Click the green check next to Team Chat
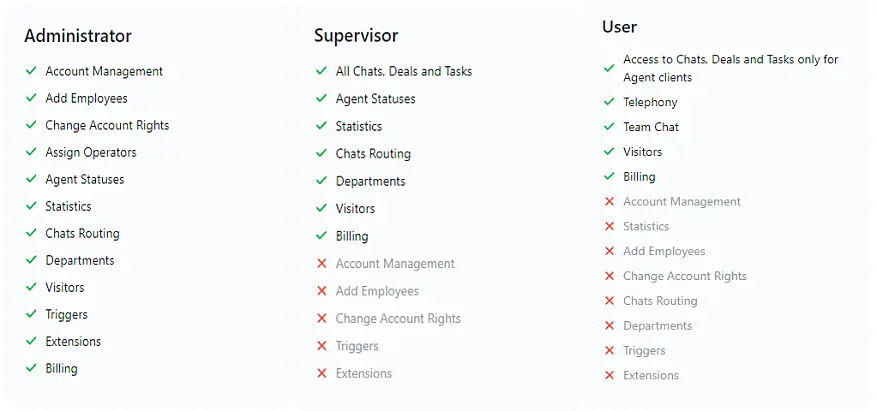877x411 pixels. click(609, 127)
